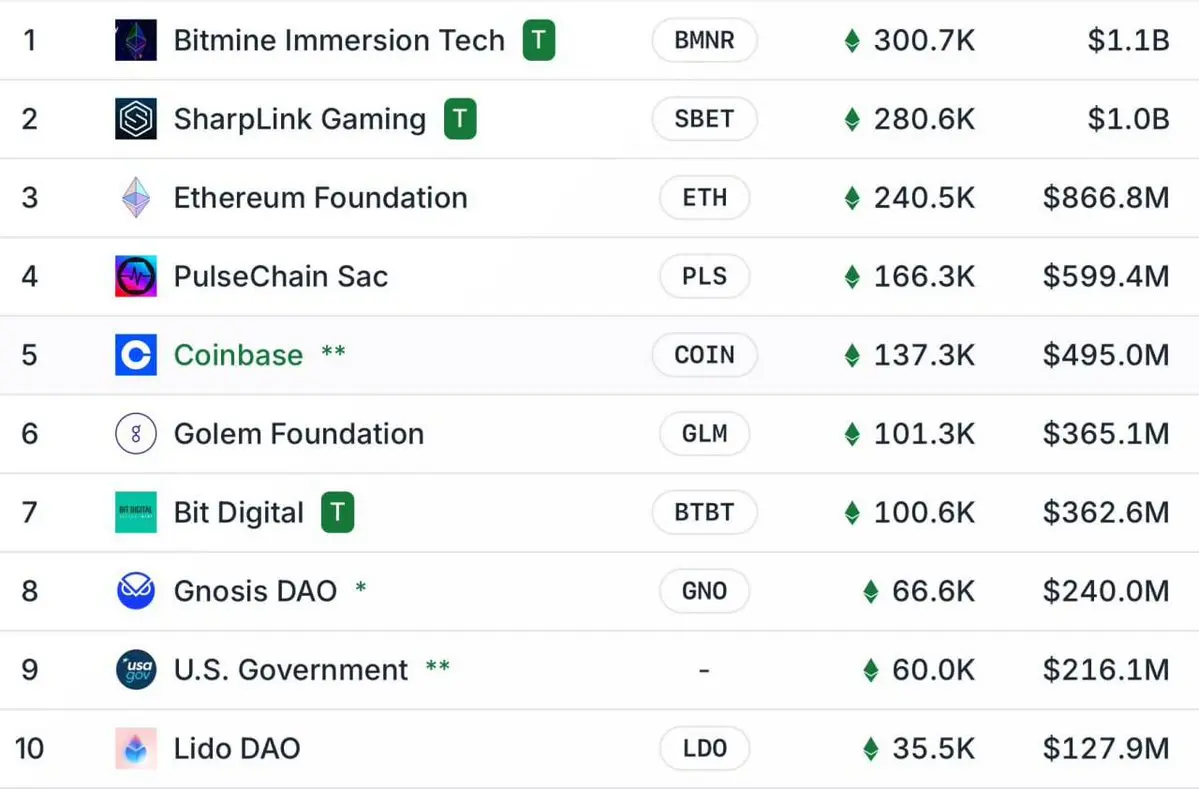Viewport: 1199px width, 789px height.
Task: Select the Golem Foundation GLM ticker pill
Action: tap(704, 433)
